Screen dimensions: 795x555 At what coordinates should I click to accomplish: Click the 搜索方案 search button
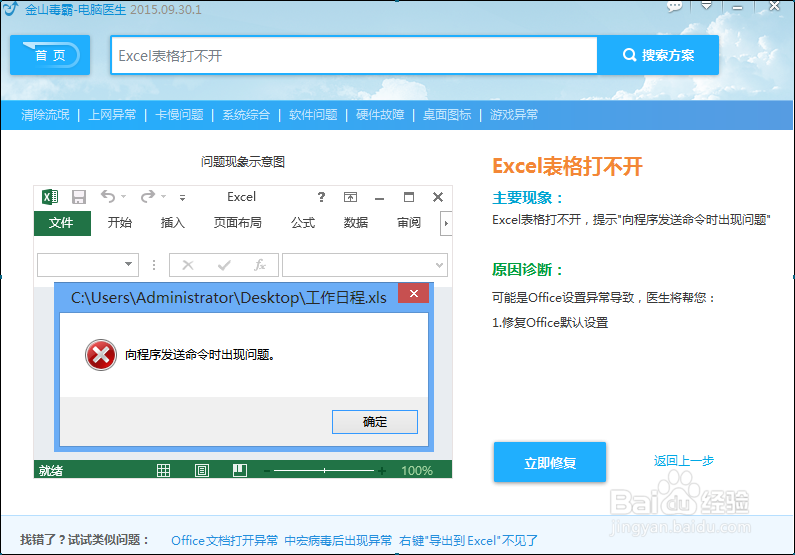click(x=658, y=55)
